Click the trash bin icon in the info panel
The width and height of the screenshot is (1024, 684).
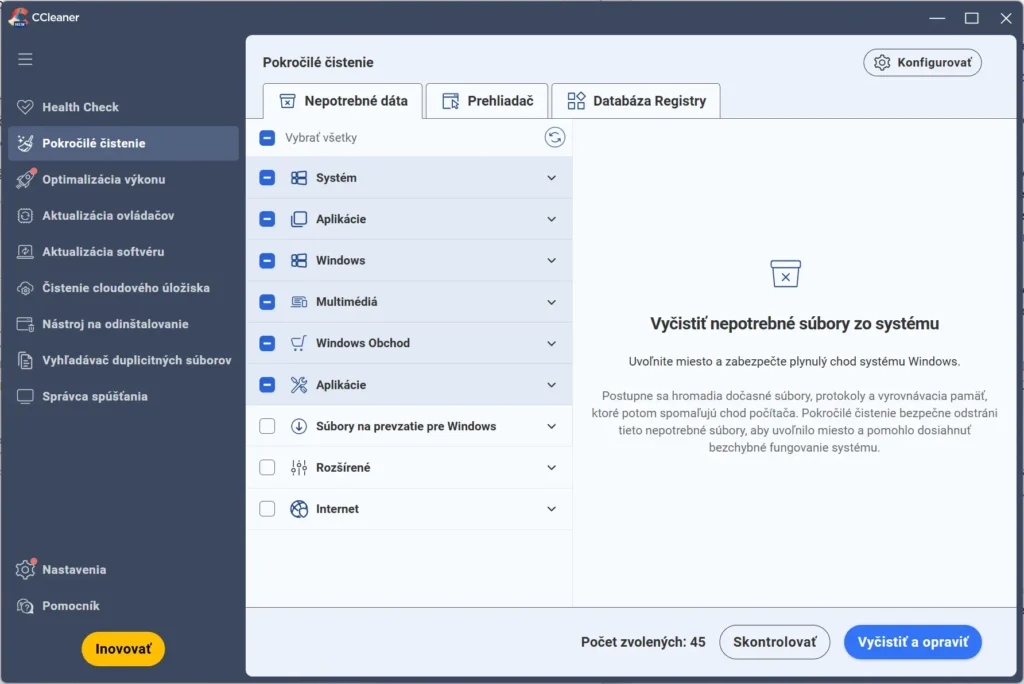[785, 274]
